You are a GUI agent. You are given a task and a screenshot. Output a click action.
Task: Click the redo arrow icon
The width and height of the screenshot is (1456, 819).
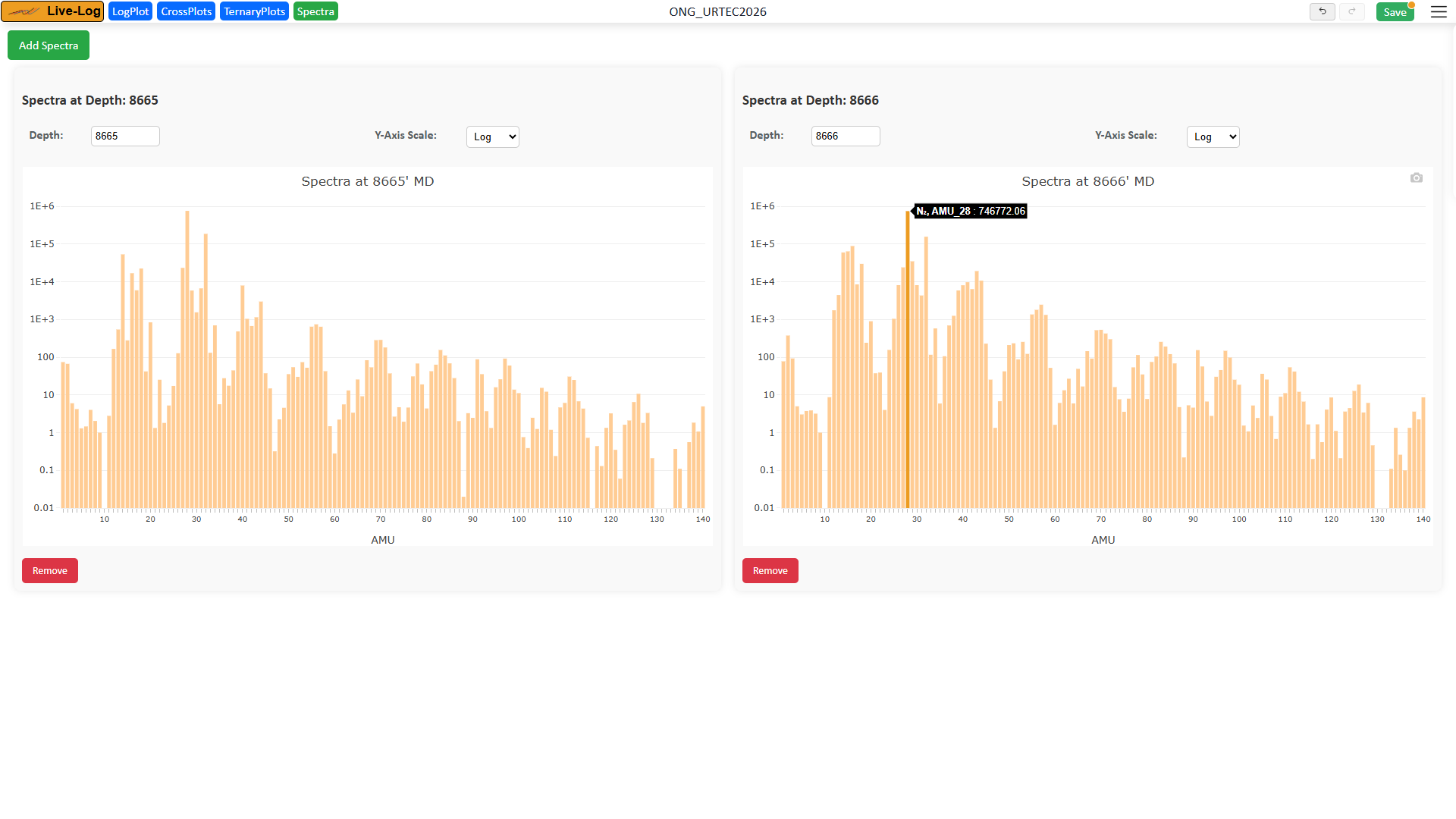1351,11
